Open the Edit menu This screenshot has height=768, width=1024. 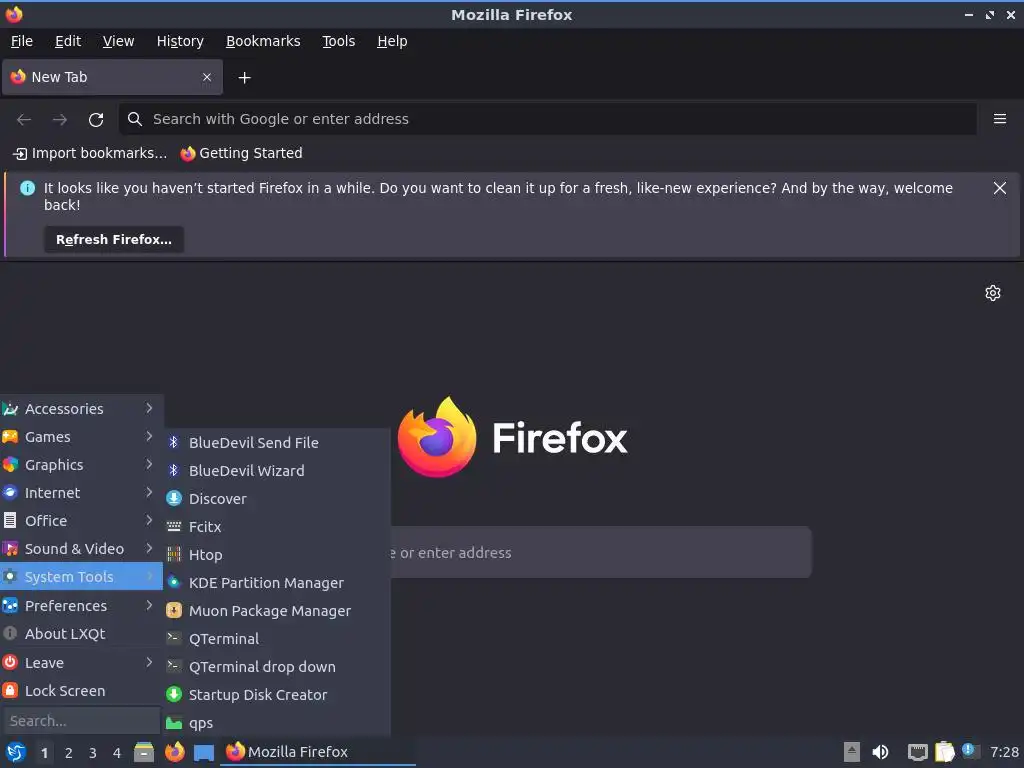(x=68, y=41)
